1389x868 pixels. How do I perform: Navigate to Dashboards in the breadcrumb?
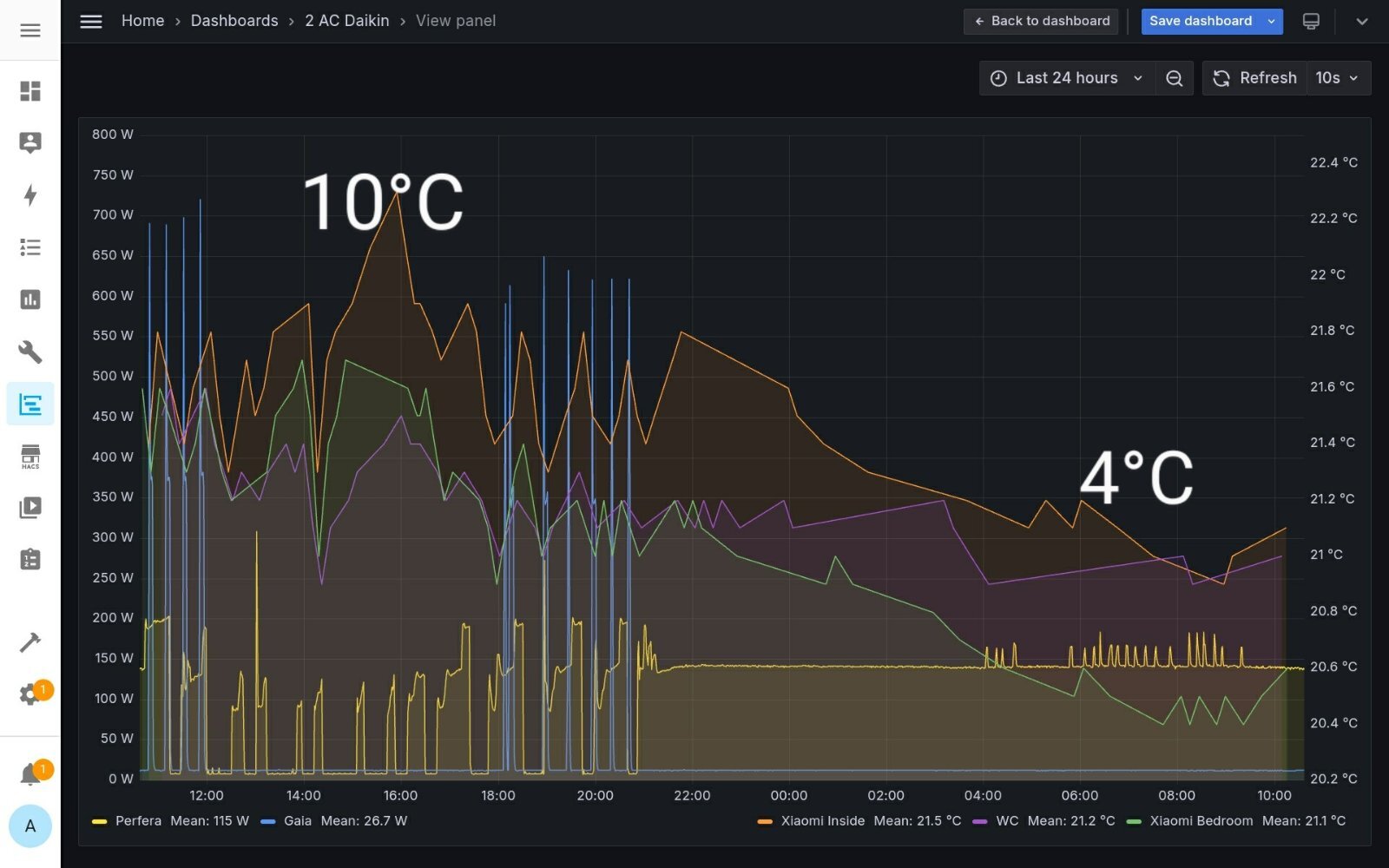pyautogui.click(x=234, y=21)
